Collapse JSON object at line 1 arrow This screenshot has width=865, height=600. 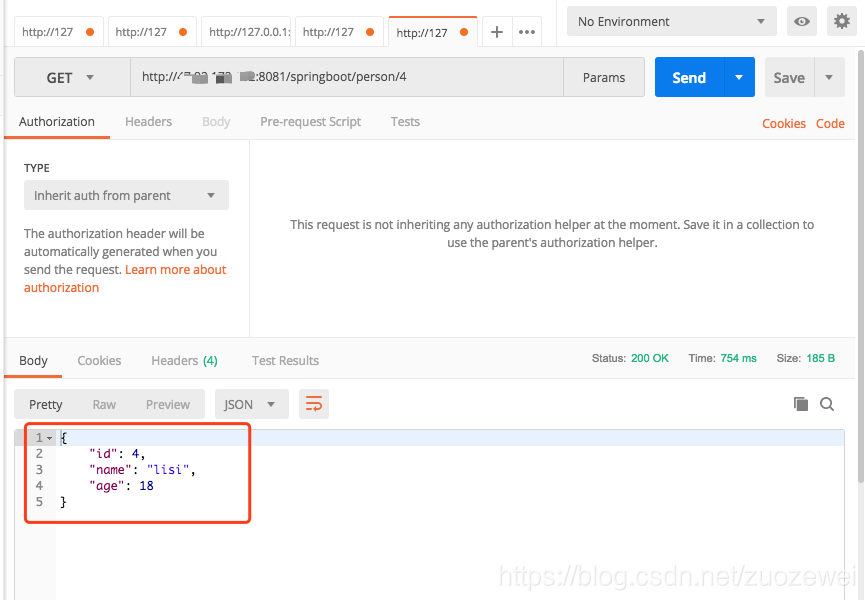[x=50, y=438]
